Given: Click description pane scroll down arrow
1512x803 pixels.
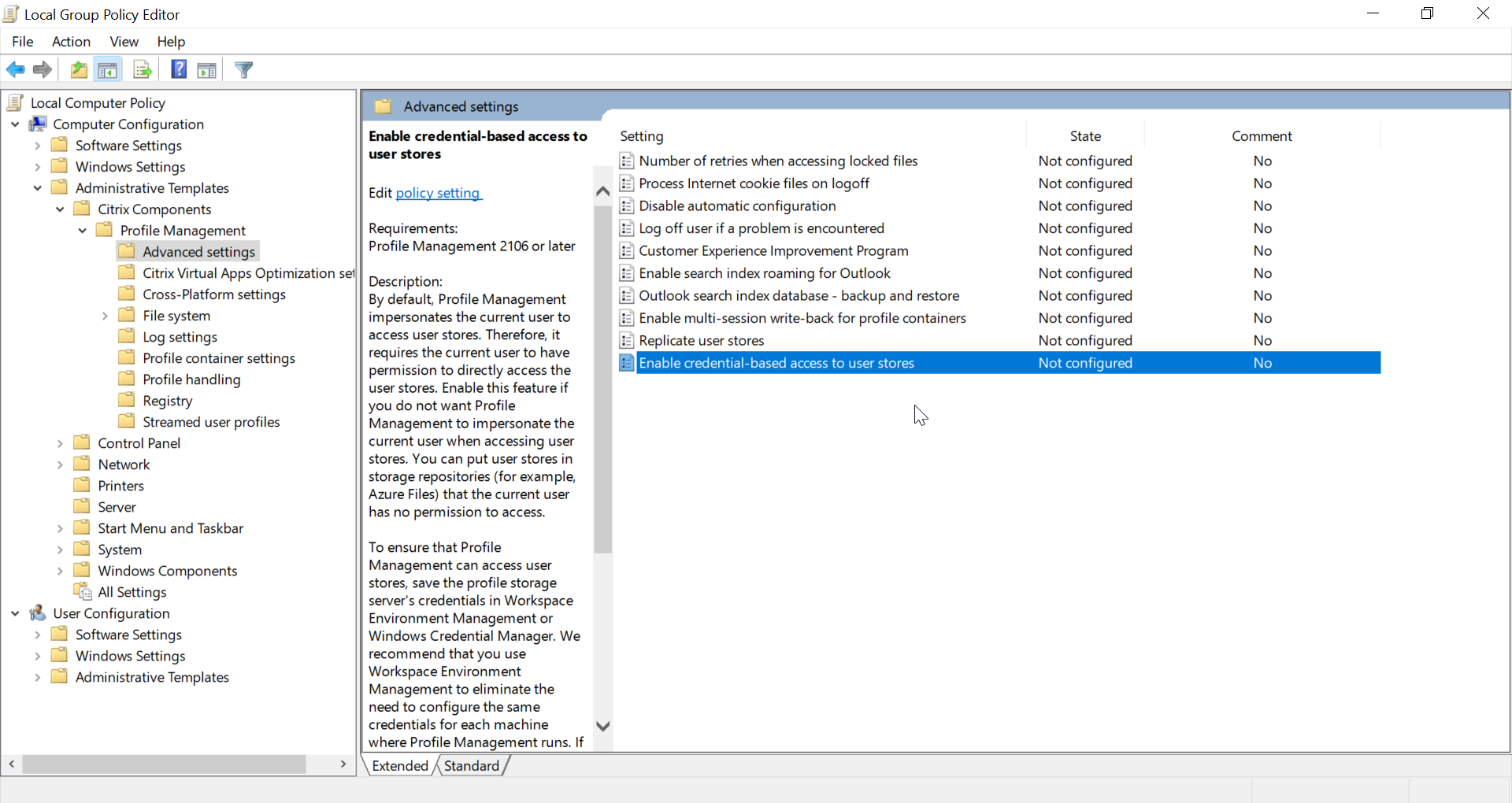Looking at the screenshot, I should 602,726.
